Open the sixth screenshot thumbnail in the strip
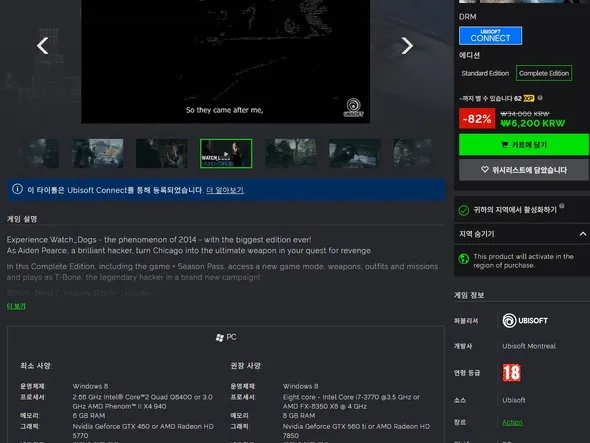The image size is (590, 443). (x=355, y=153)
